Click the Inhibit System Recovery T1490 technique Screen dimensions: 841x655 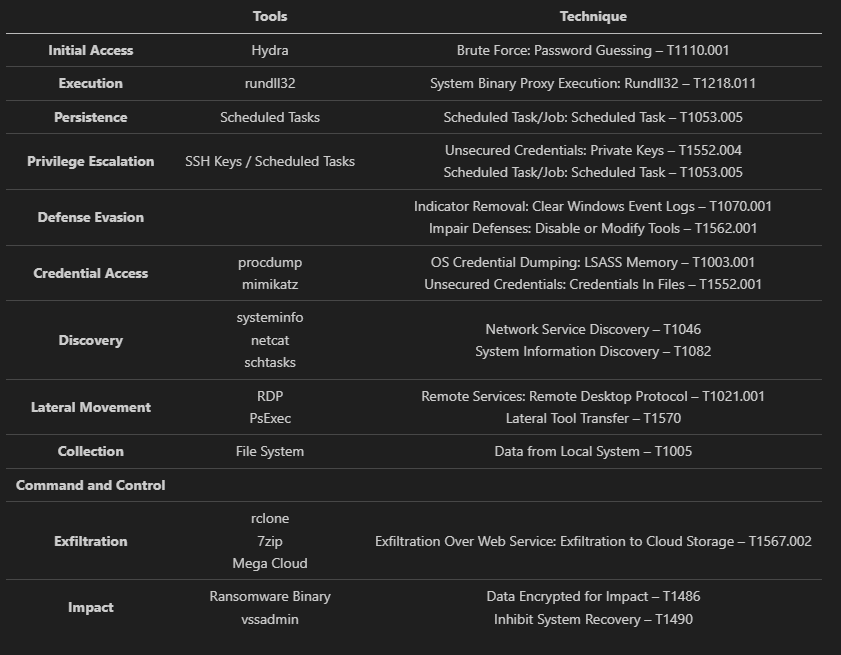(x=593, y=619)
